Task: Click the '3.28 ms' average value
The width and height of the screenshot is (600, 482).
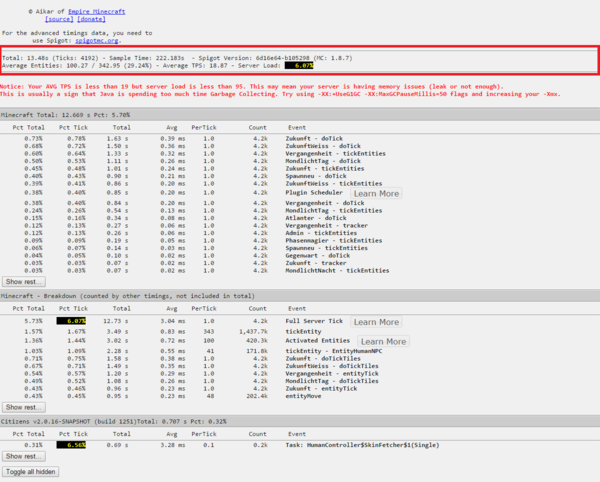Action: click(173, 445)
